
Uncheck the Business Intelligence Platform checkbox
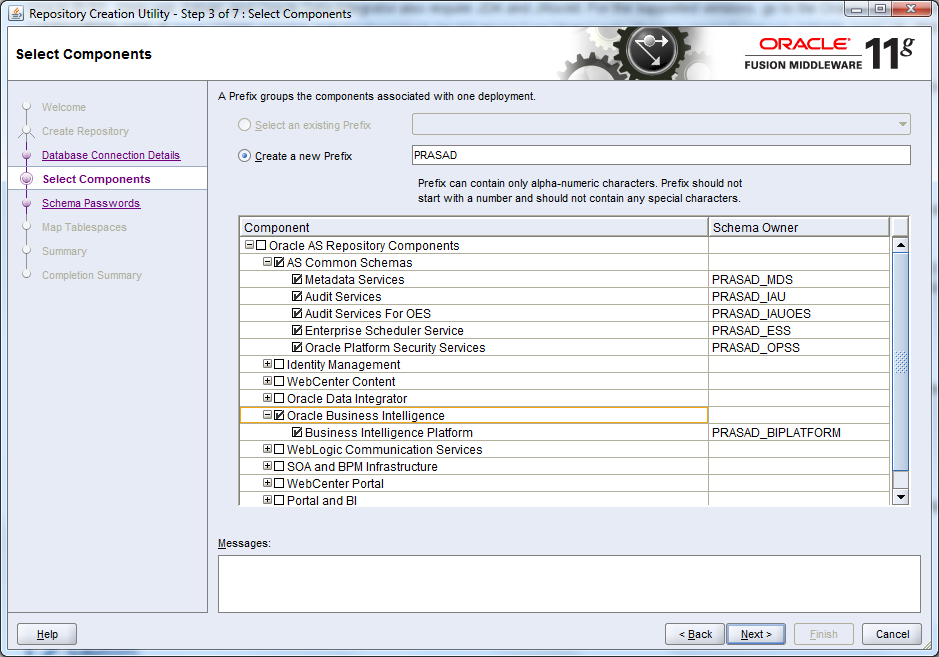[x=297, y=432]
